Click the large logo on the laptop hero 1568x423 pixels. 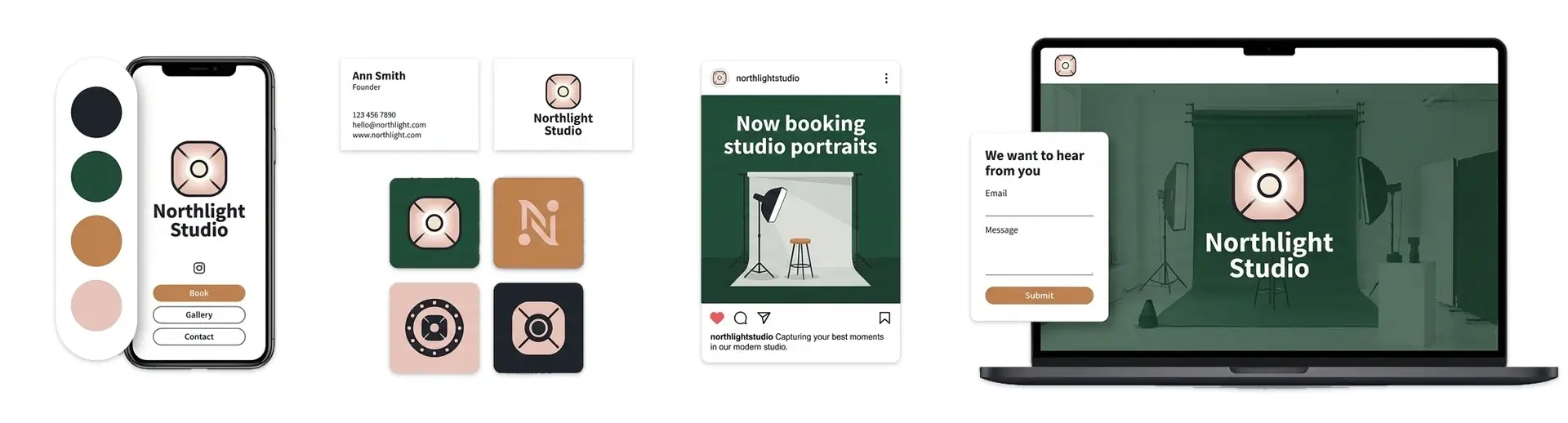(x=1269, y=185)
